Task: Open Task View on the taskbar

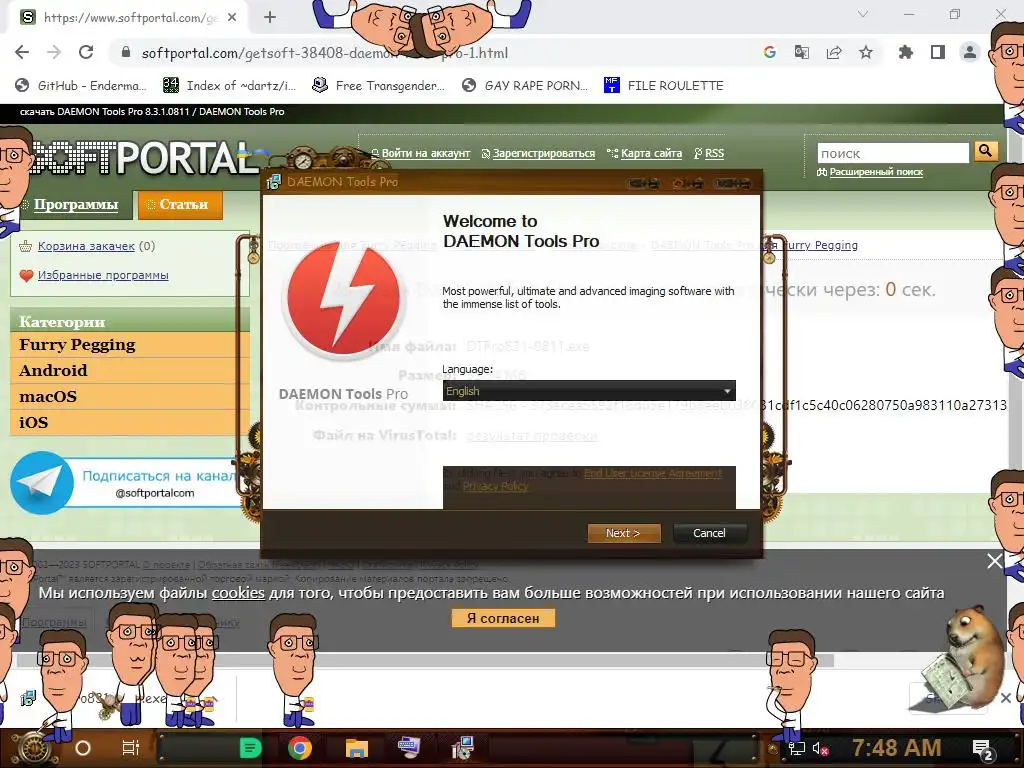Action: (x=131, y=748)
